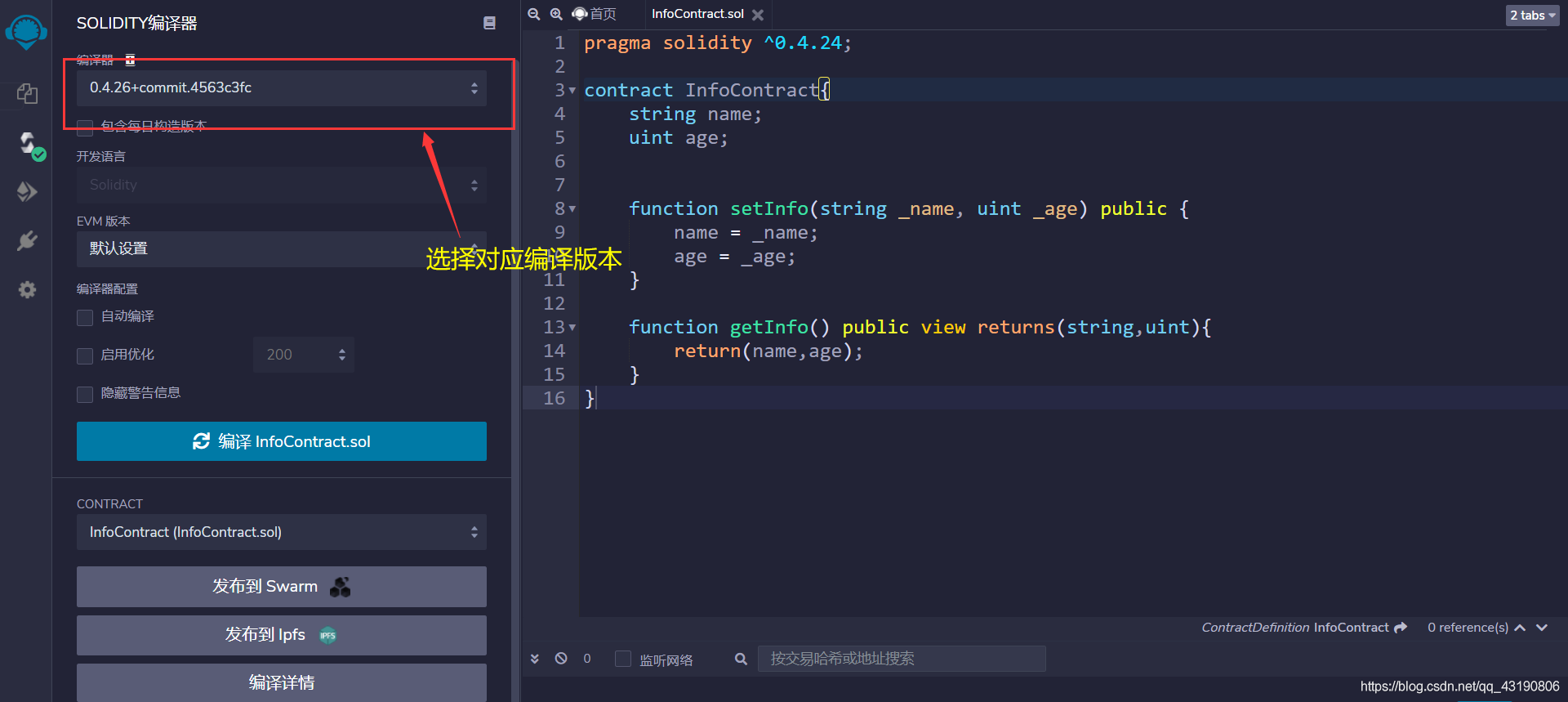Click Publish on Ipfs button
Viewport: 1568px width, 702px height.
pyautogui.click(x=282, y=635)
